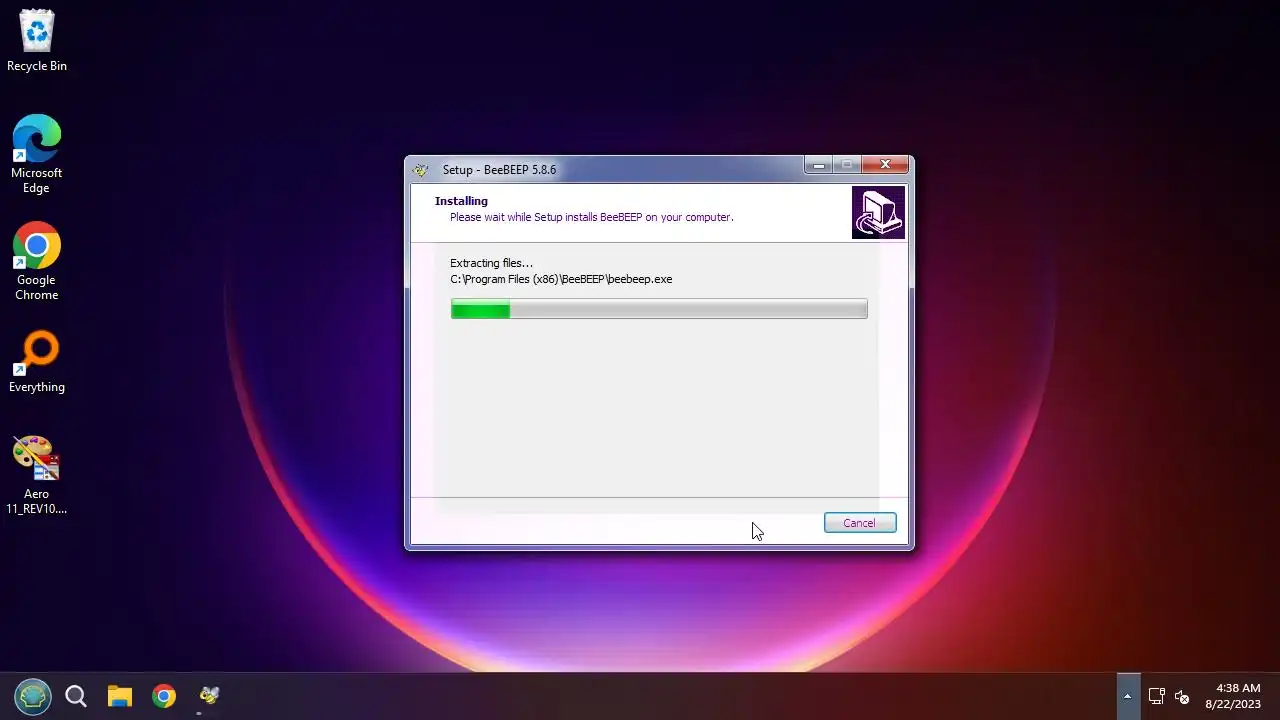Open the muted volume tray icon

click(x=1182, y=696)
